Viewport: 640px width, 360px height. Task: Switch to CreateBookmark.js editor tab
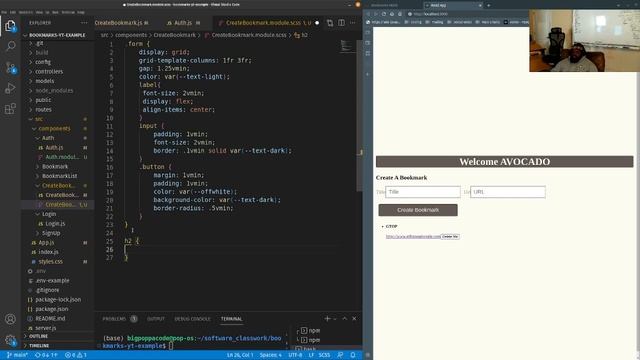[x=122, y=23]
